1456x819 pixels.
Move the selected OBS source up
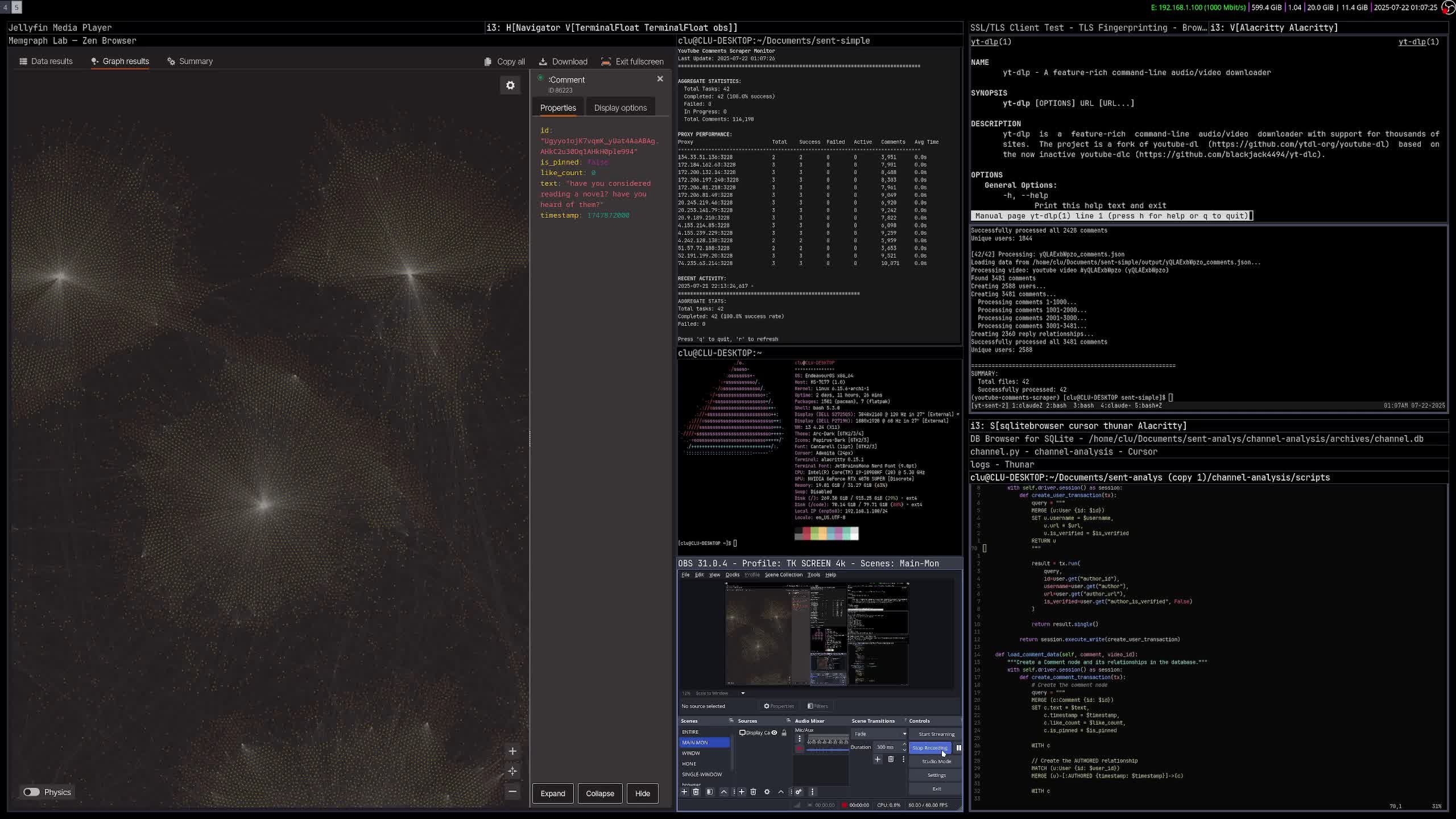(x=781, y=792)
